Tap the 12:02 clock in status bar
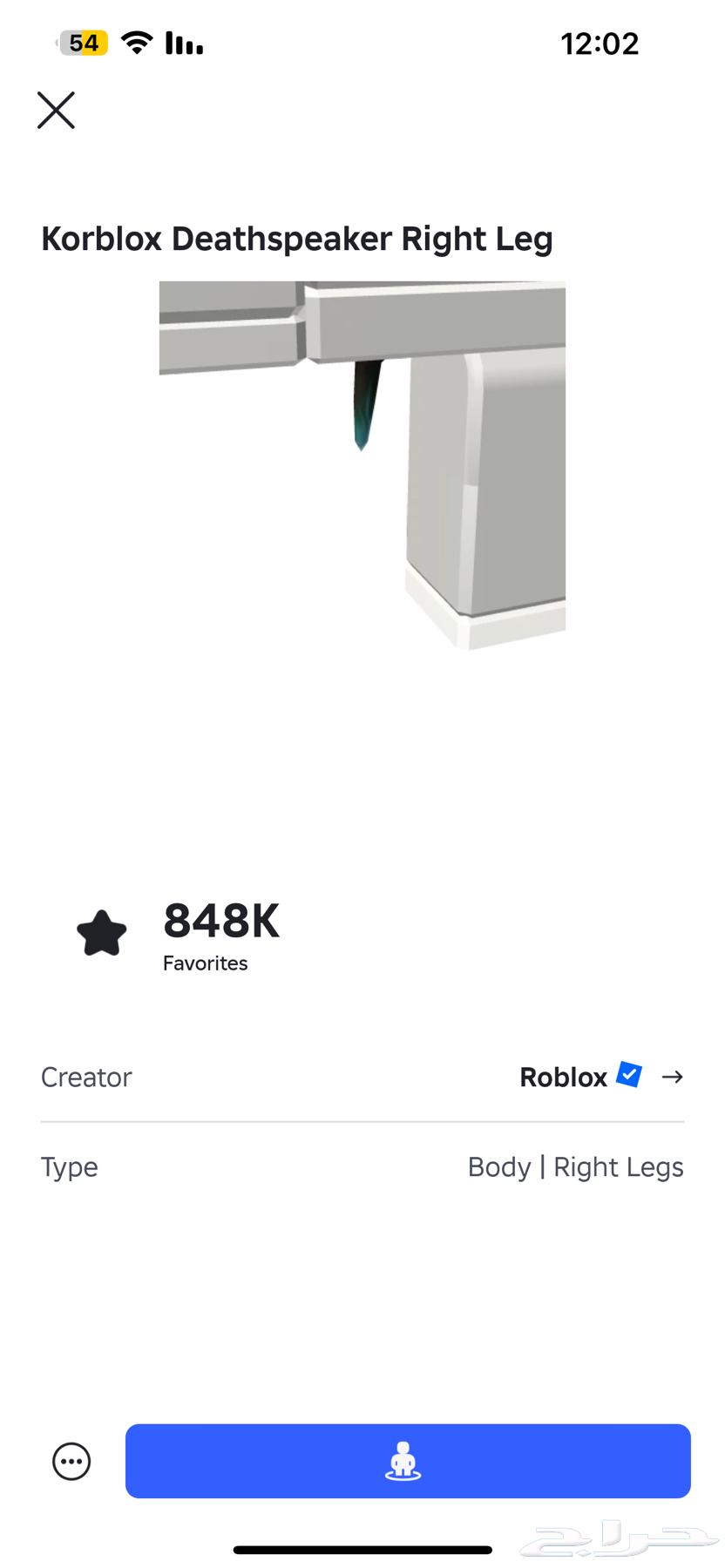 point(600,44)
